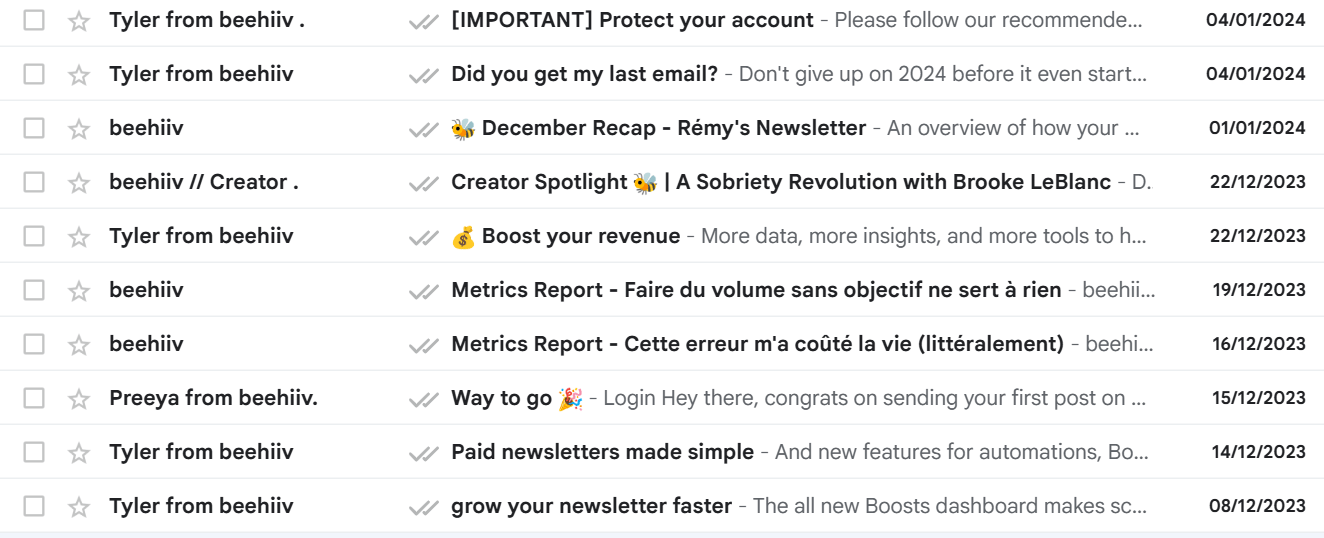This screenshot has height=538, width=1324.
Task: Star the Boost your revenue email
Action: [78, 236]
